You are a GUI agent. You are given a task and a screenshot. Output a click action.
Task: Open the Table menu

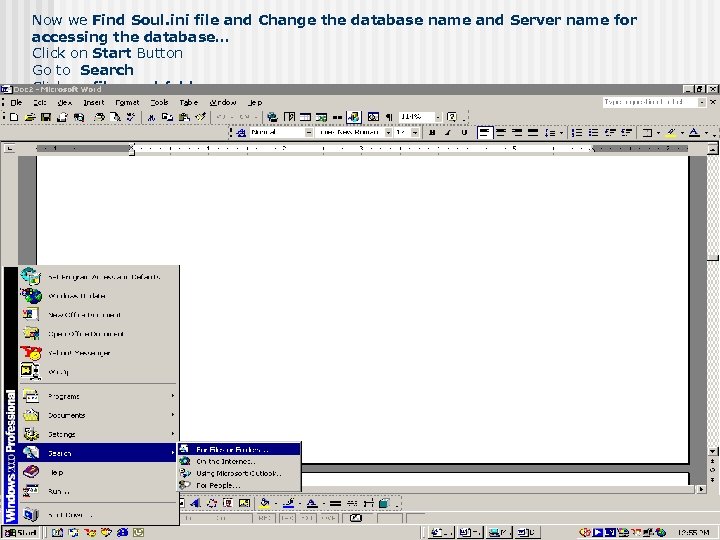(x=188, y=102)
